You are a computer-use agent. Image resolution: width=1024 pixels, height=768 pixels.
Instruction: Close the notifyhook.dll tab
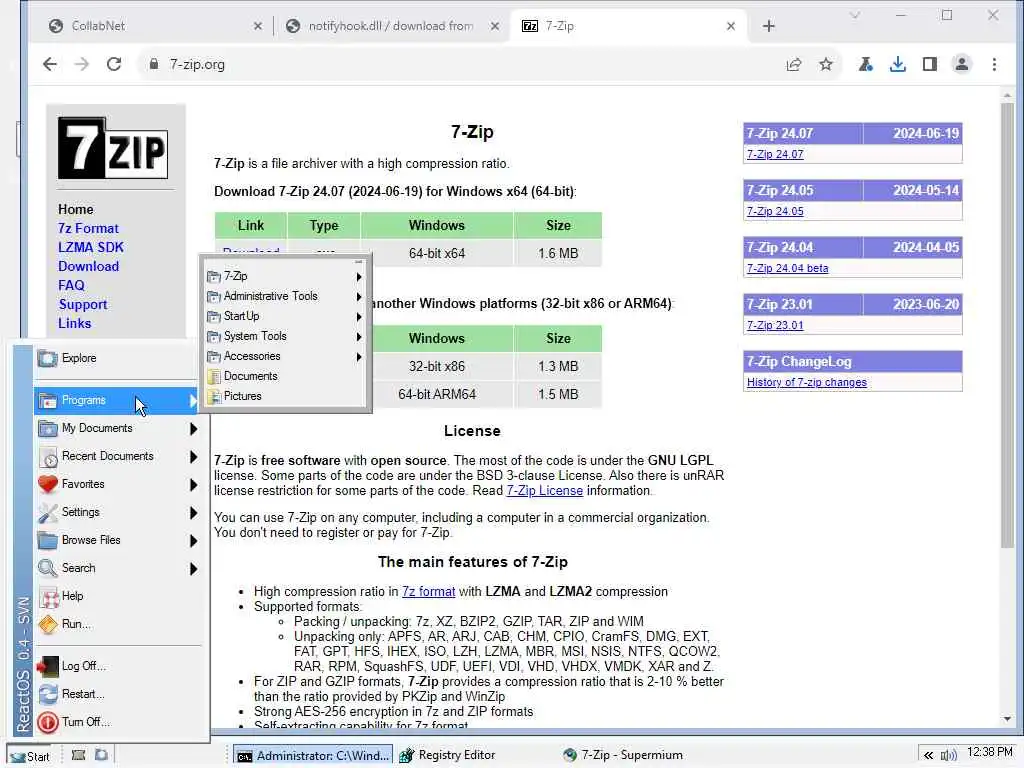coord(494,26)
